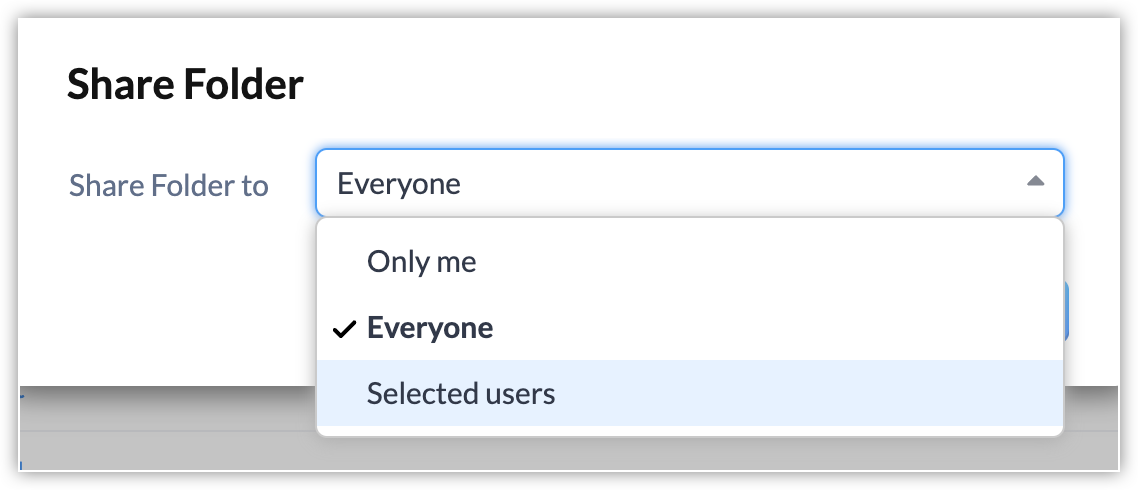Click the "Share Folder to" label

(x=168, y=185)
